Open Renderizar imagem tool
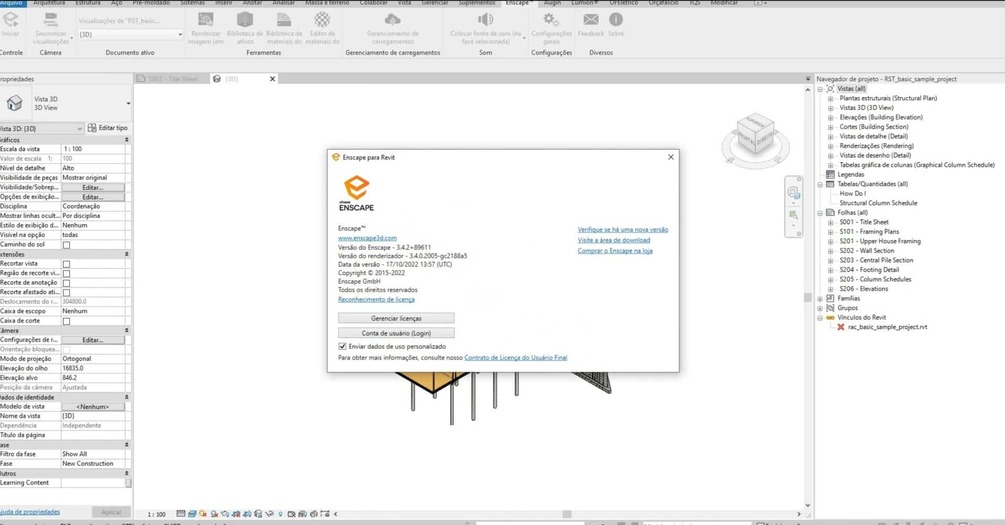The width and height of the screenshot is (1005, 525). (x=206, y=20)
